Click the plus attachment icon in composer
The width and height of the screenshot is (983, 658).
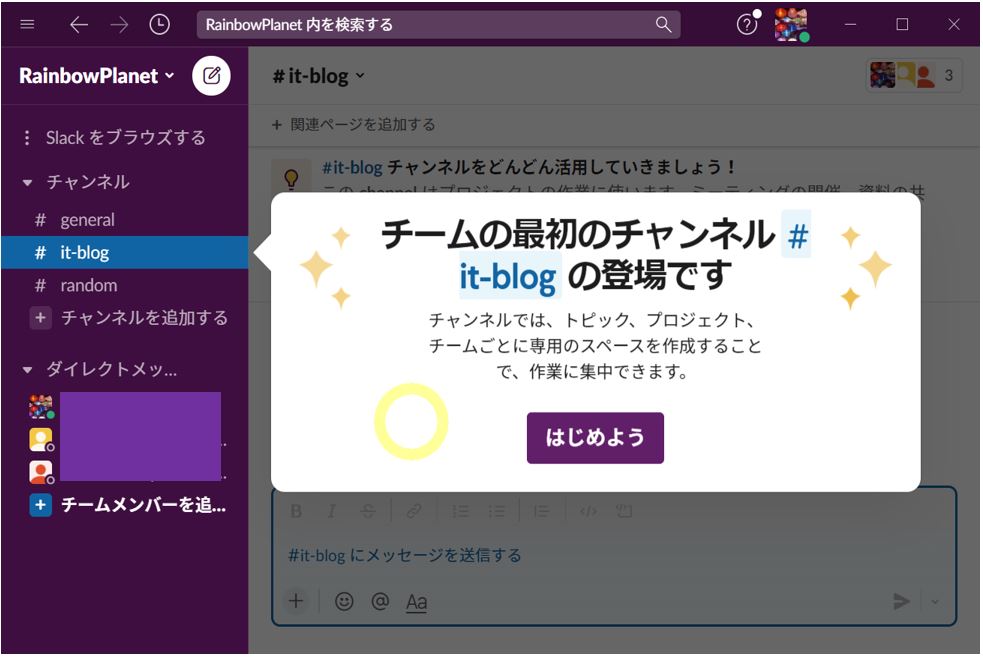click(x=296, y=601)
